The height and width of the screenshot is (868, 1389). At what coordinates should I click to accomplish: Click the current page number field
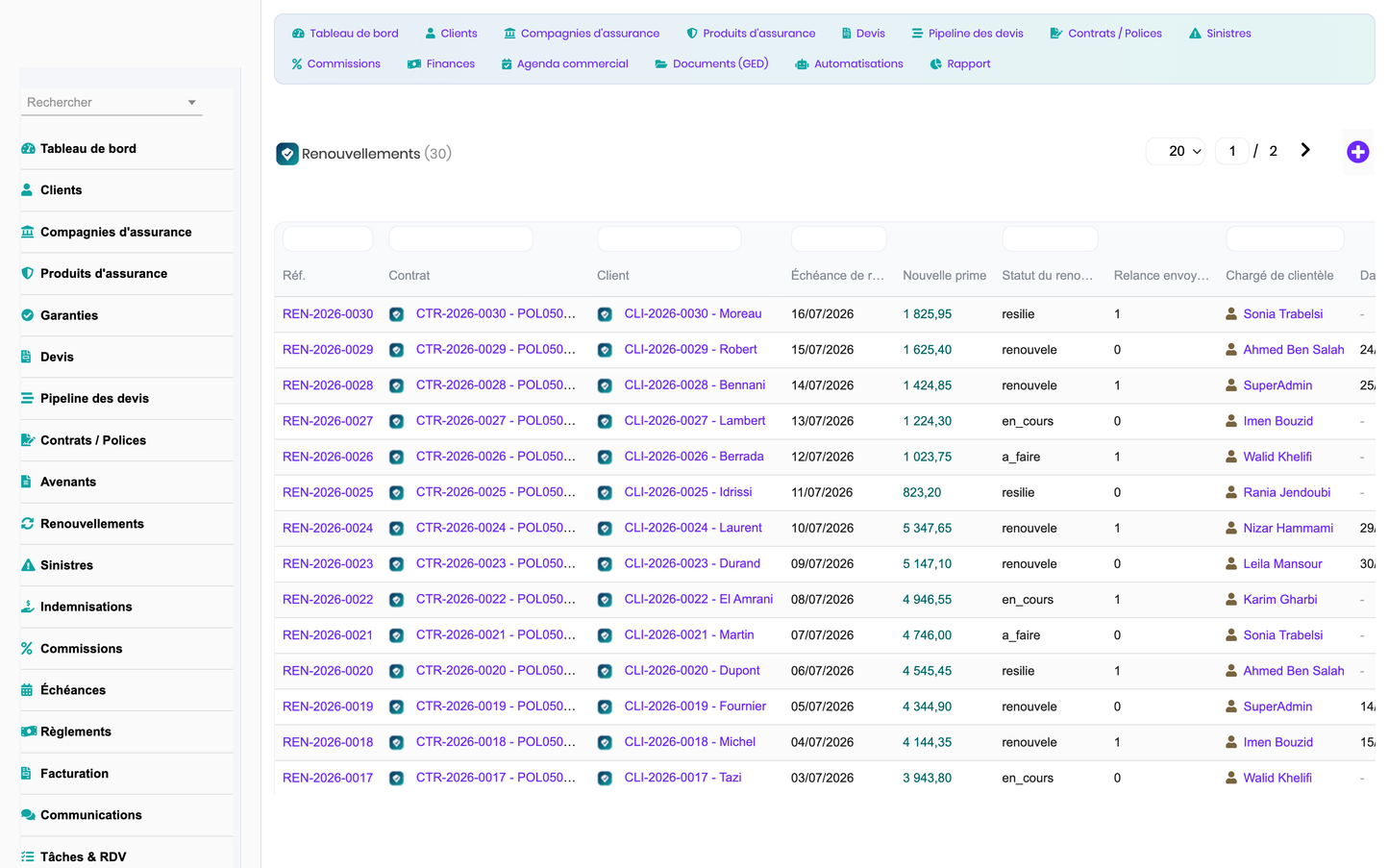[x=1232, y=151]
